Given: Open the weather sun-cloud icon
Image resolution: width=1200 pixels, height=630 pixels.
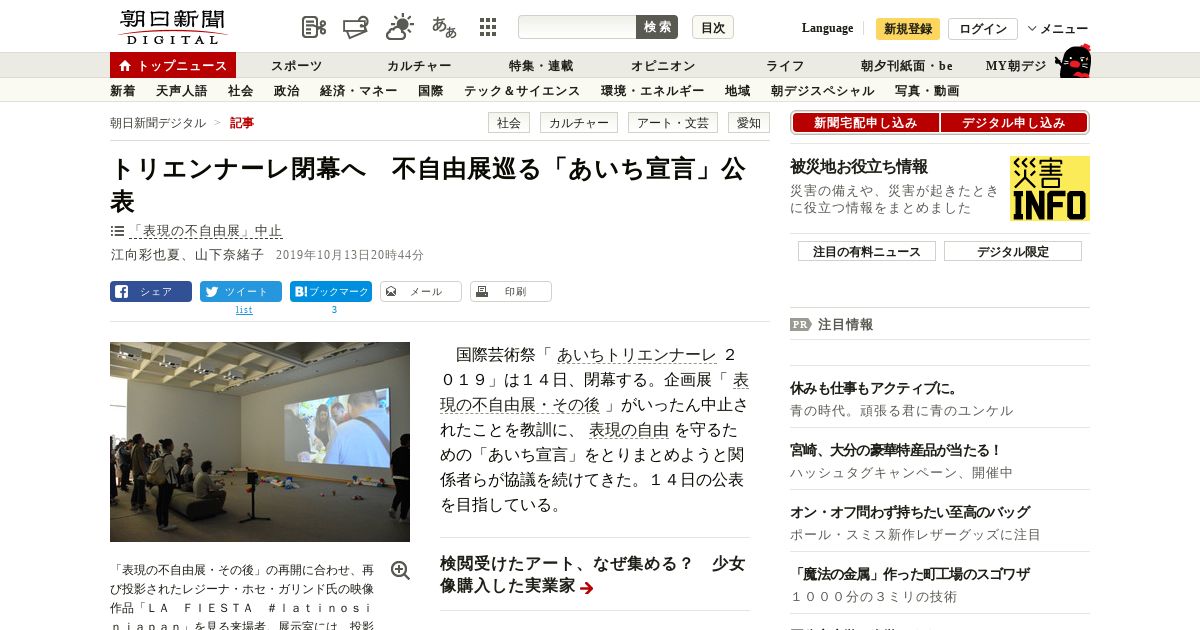Looking at the screenshot, I should [400, 27].
